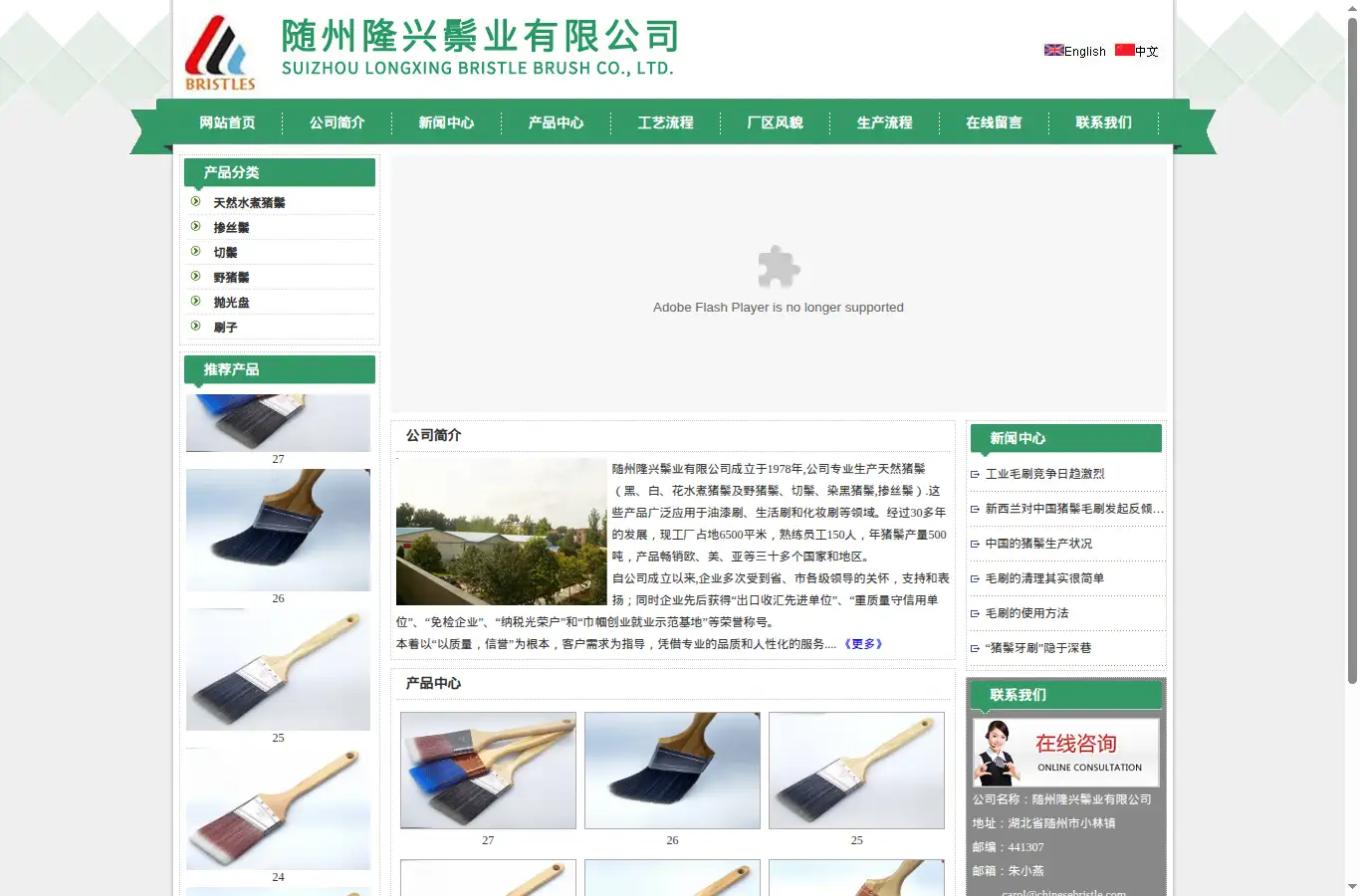Open 生产流程 navigation item
1360x896 pixels.
point(884,122)
